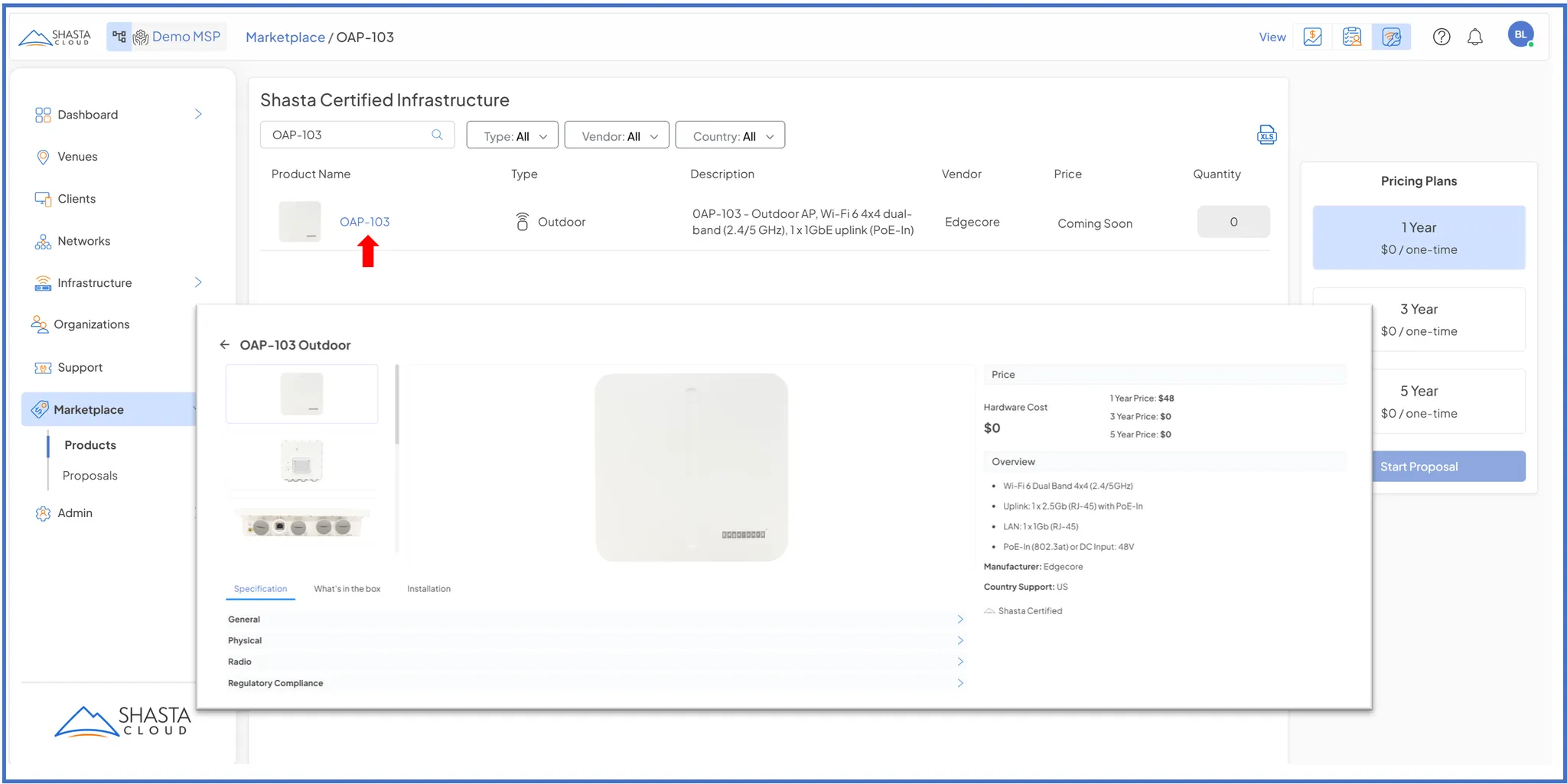Select the 3 Year pricing plan
The image size is (1567, 784).
click(1419, 320)
